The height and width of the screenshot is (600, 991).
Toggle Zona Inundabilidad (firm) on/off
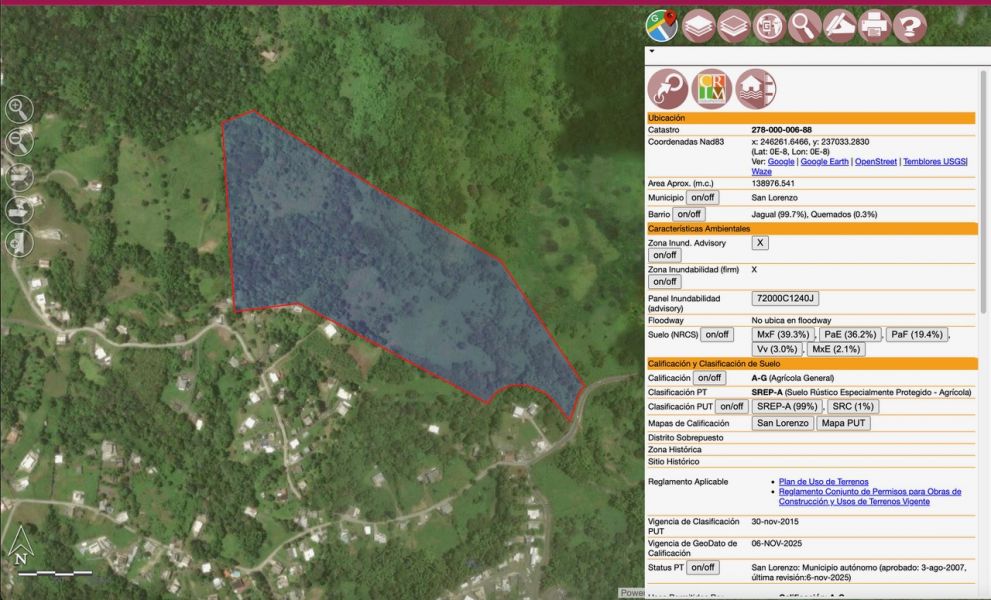coord(668,281)
